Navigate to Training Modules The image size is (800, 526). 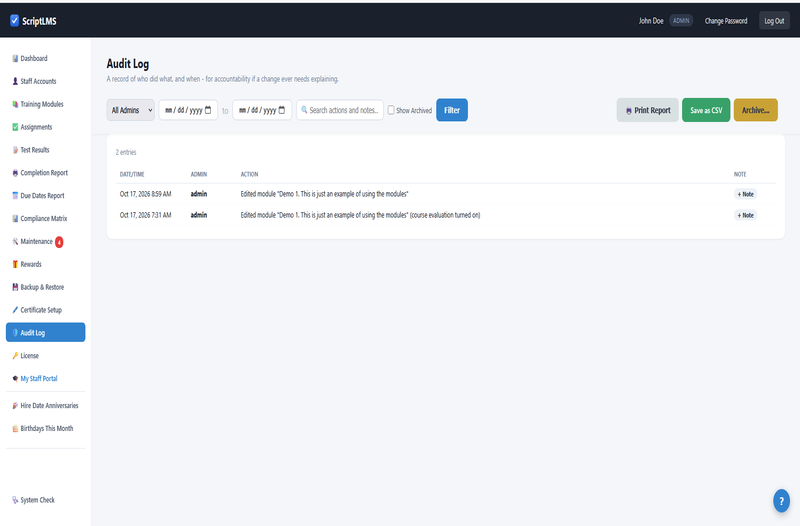pos(45,105)
